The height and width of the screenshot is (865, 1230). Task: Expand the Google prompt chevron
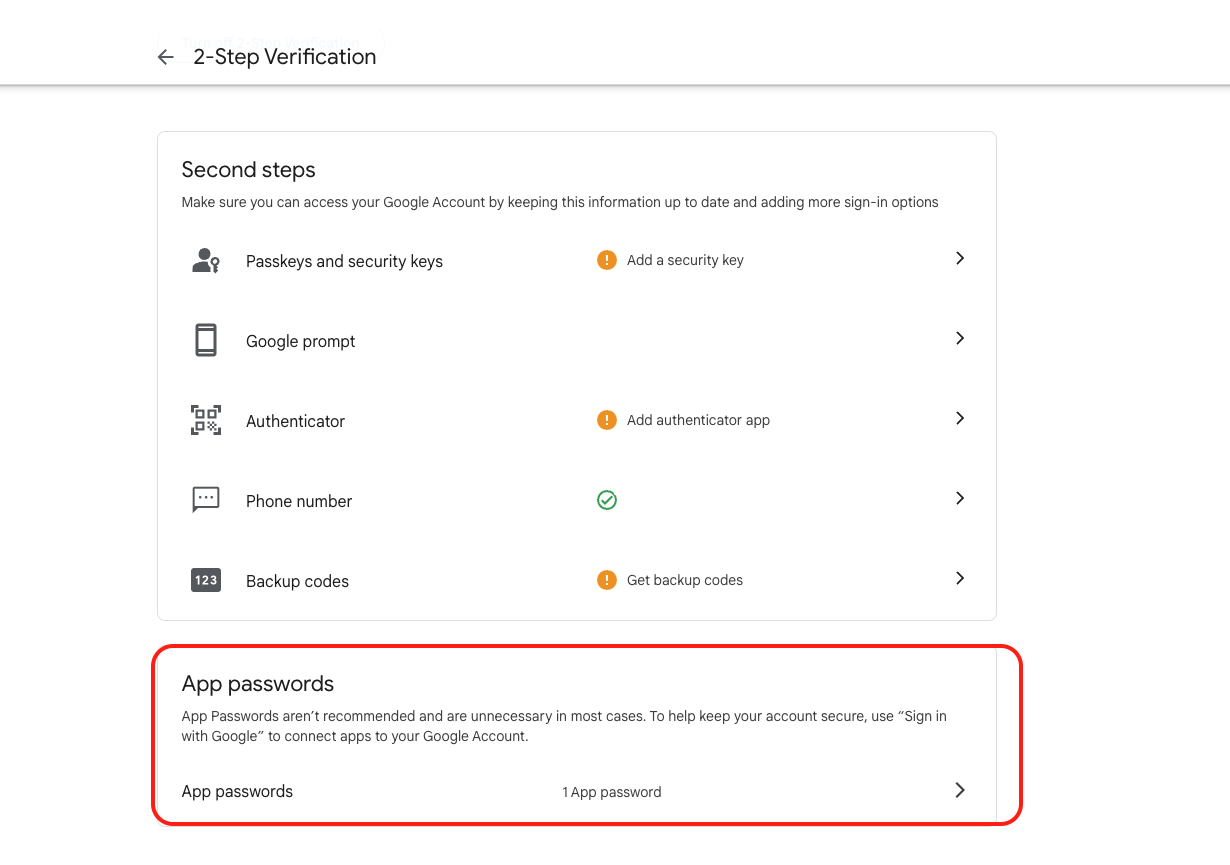click(960, 338)
